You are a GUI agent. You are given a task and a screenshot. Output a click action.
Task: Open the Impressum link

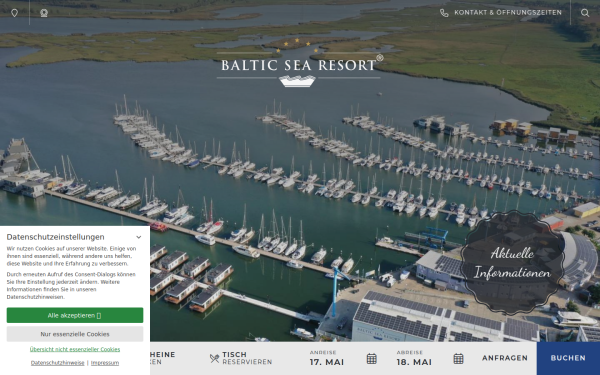click(x=105, y=363)
